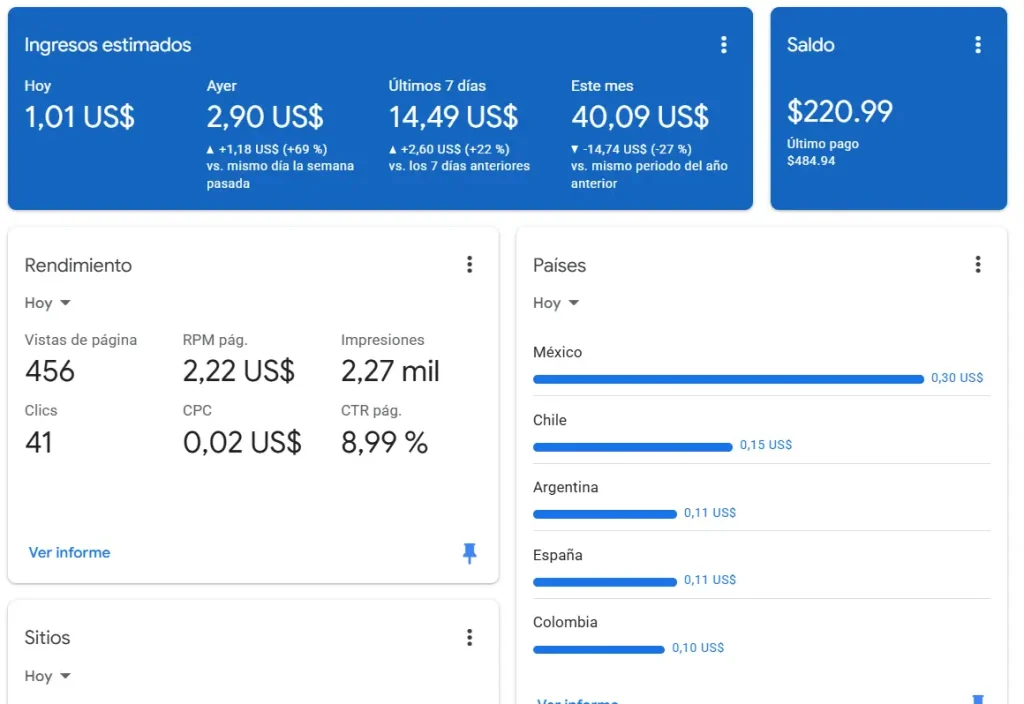Click Chile amount 0,15 US$
The width and height of the screenshot is (1024, 704).
tap(765, 445)
